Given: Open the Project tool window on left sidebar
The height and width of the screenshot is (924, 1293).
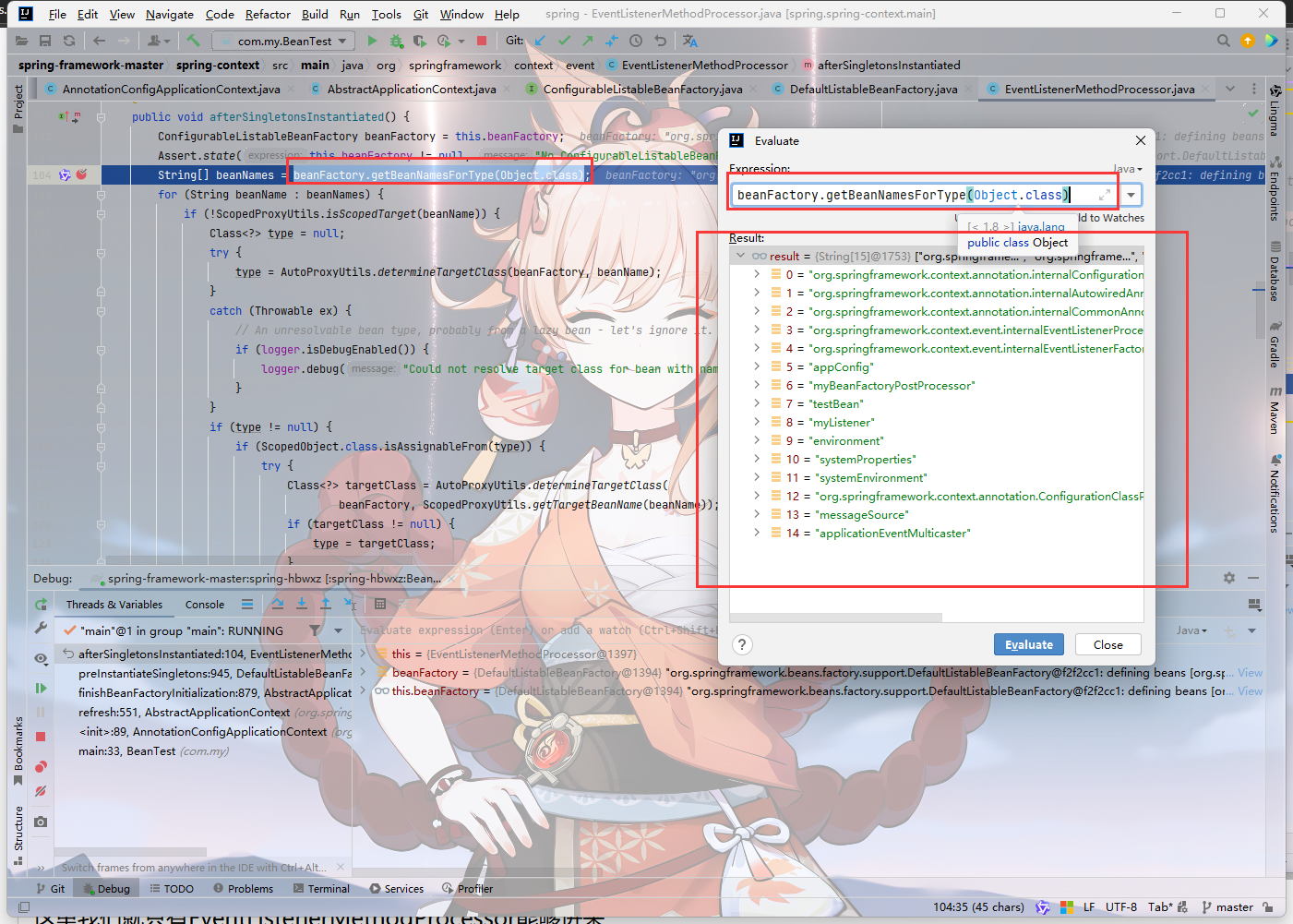Looking at the screenshot, I should (x=18, y=109).
